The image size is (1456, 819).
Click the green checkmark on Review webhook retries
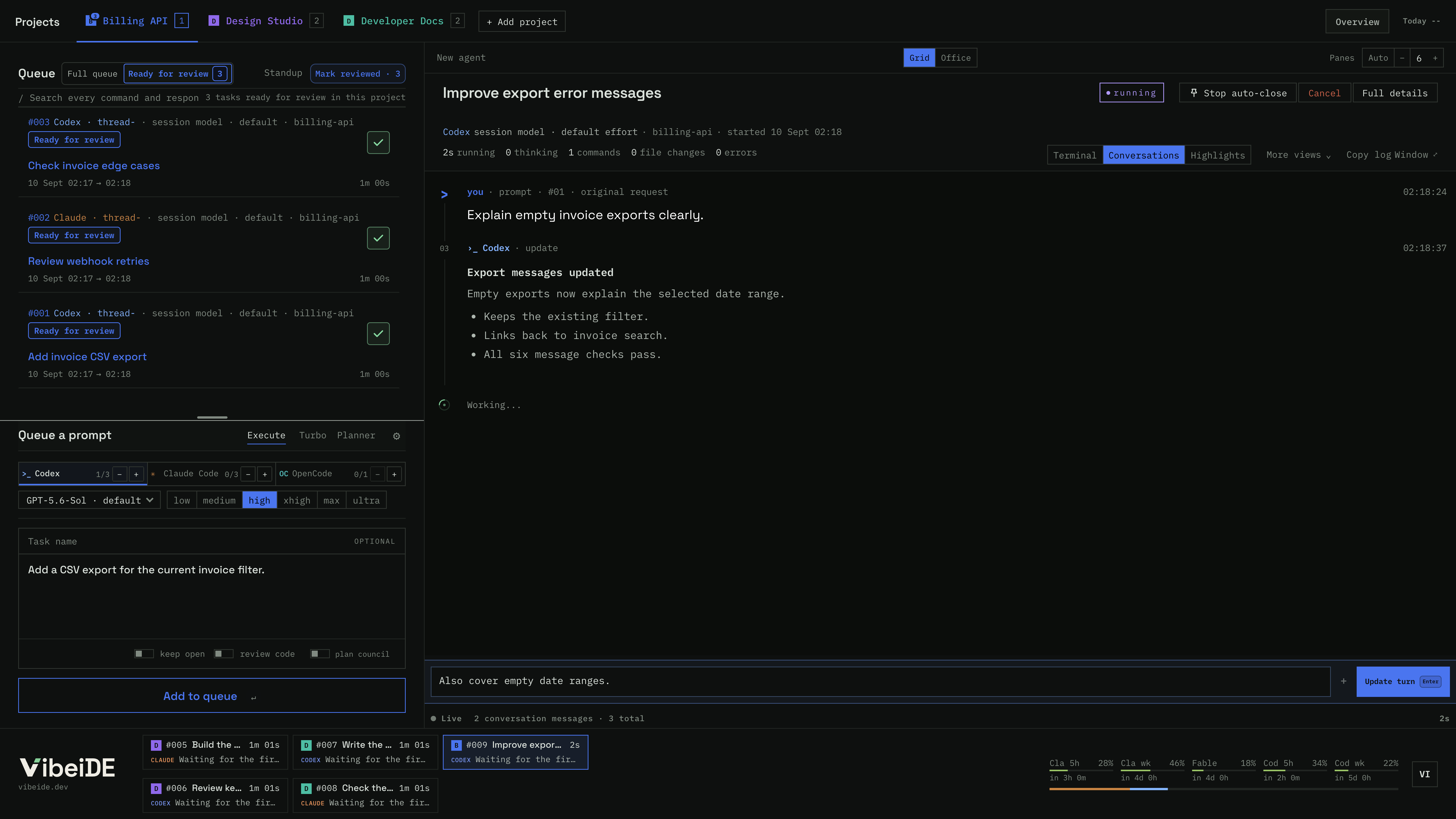point(378,238)
